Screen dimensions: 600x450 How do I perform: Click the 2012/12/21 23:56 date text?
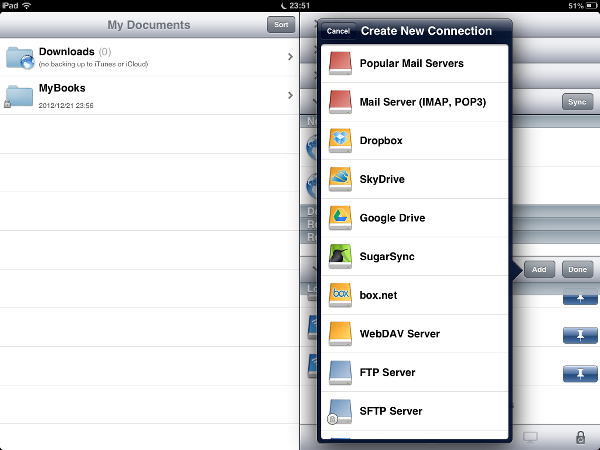tap(66, 105)
